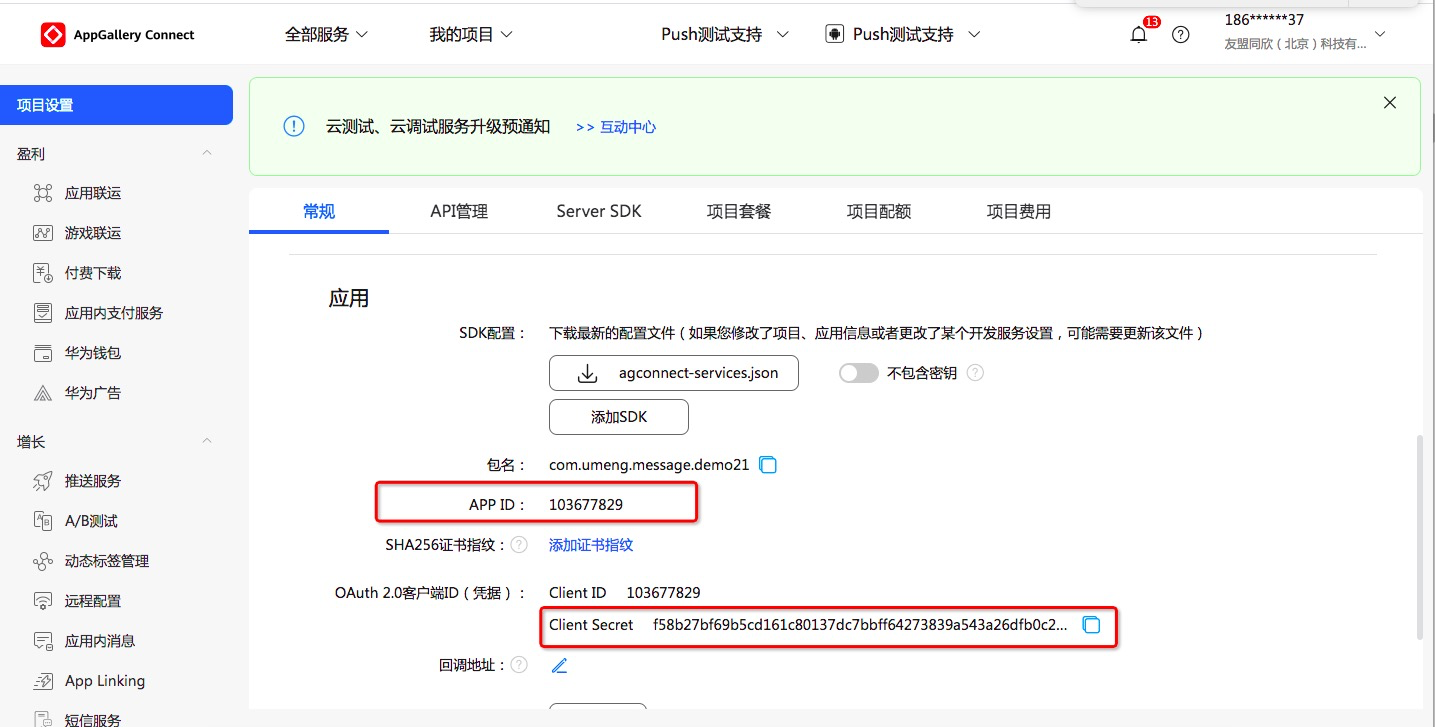Screen dimensions: 1435x727
Task: Open the Android Push测试支持 app dropdown
Action: pos(903,35)
